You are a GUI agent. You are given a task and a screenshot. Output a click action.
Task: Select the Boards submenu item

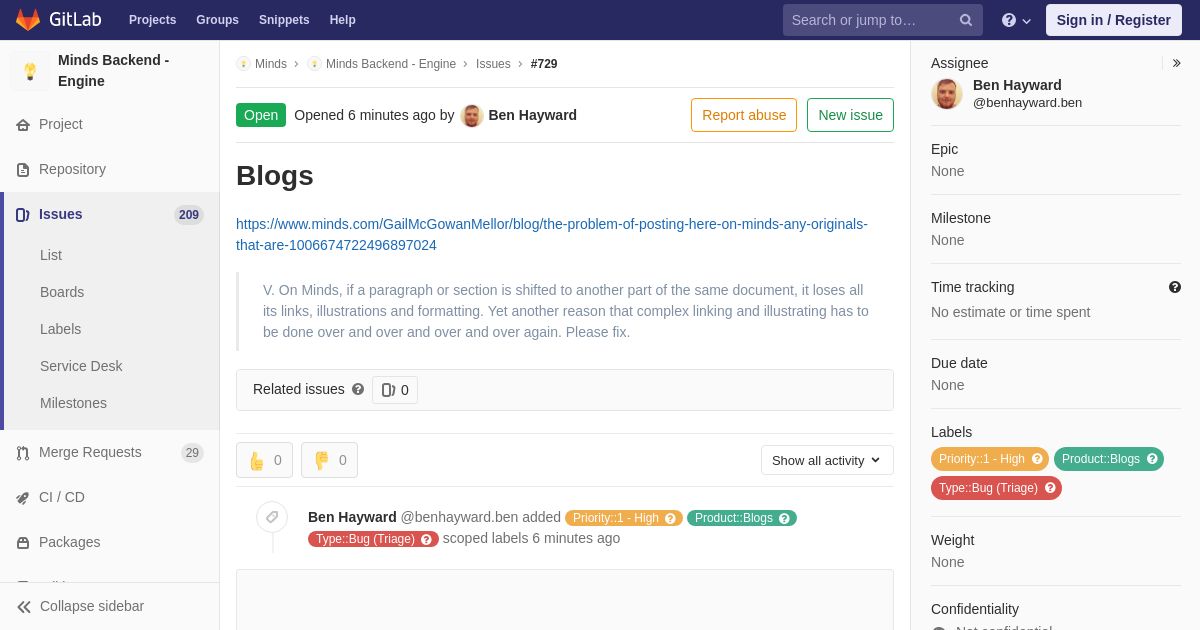point(62,292)
